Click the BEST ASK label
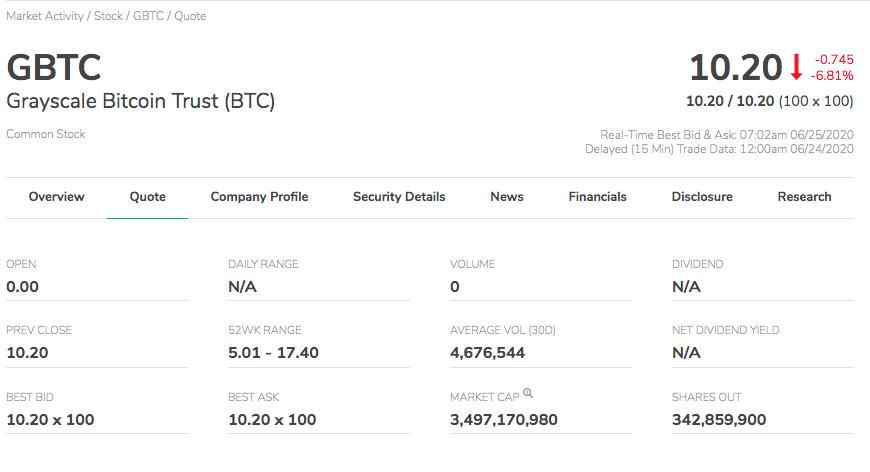This screenshot has width=870, height=472. pos(254,397)
